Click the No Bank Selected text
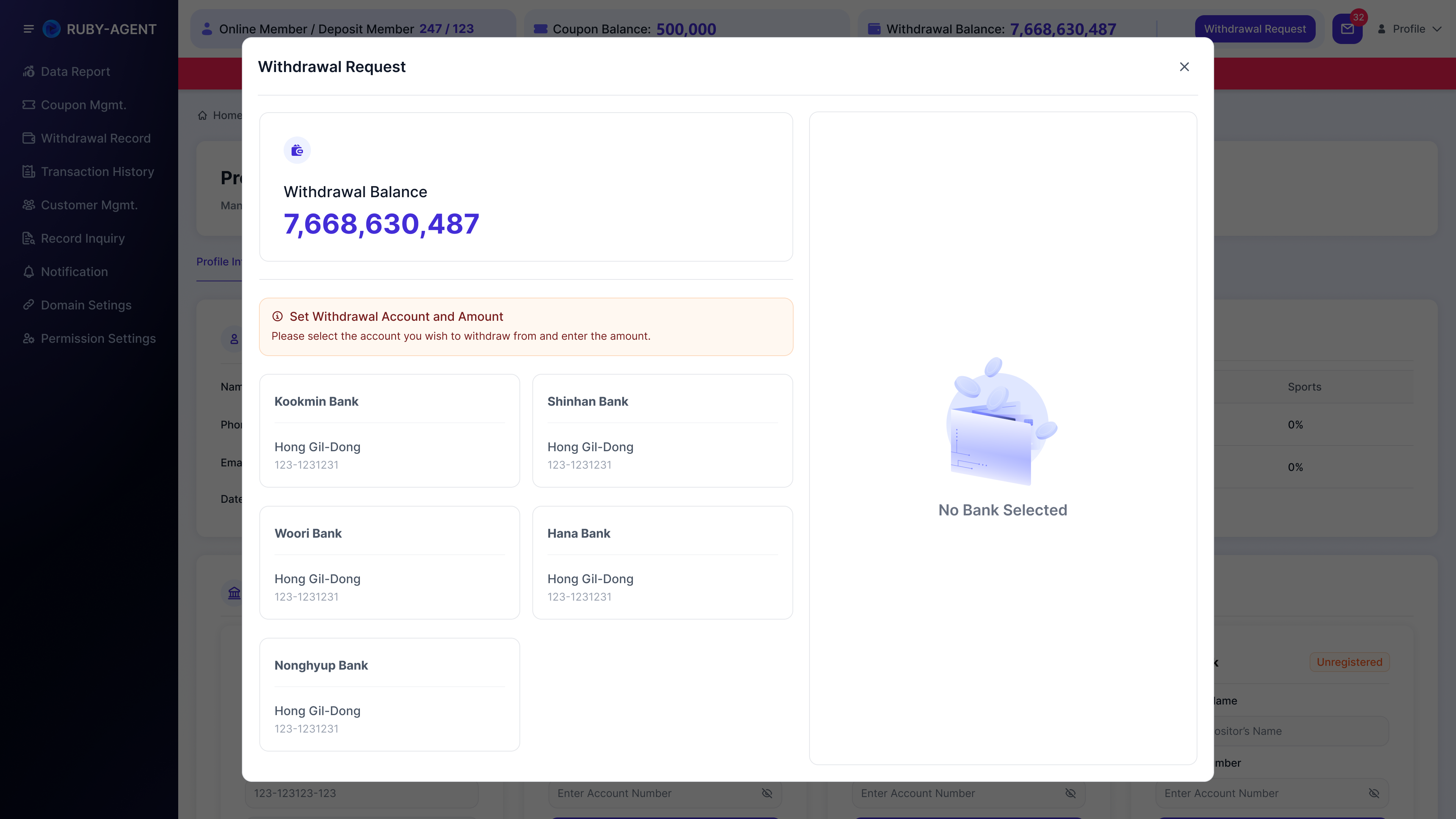This screenshot has height=819, width=1456. coord(1003,510)
